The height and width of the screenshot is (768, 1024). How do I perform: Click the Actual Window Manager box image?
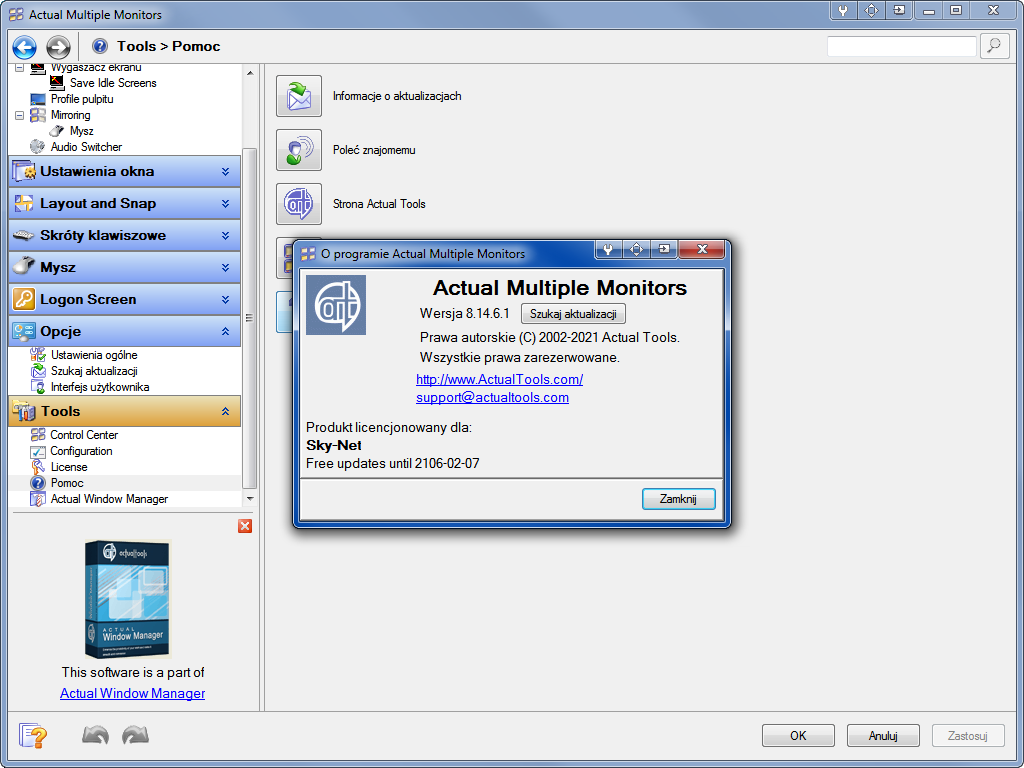(127, 599)
